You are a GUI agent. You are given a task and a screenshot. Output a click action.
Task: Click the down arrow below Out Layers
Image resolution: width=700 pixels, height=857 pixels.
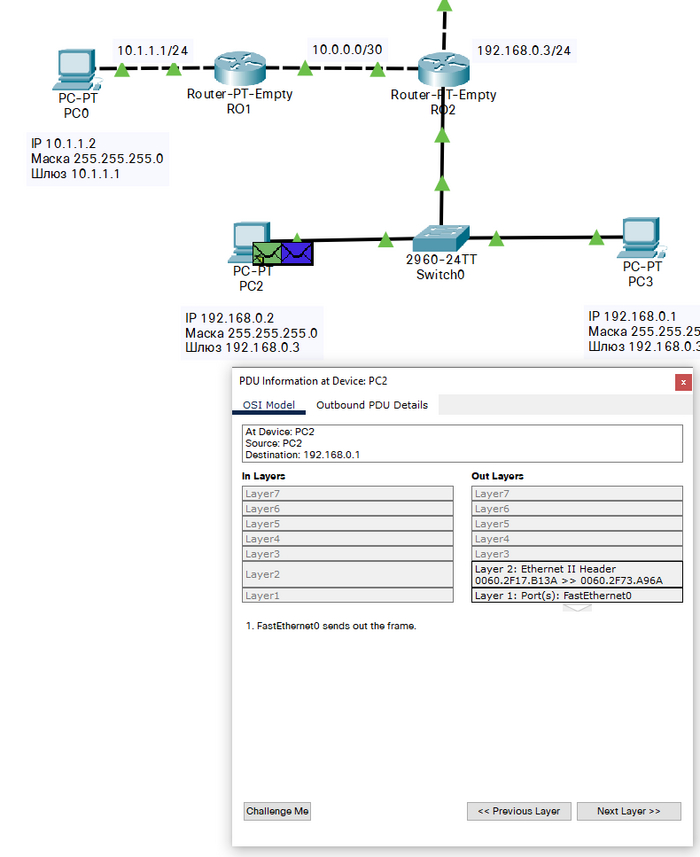pos(577,607)
